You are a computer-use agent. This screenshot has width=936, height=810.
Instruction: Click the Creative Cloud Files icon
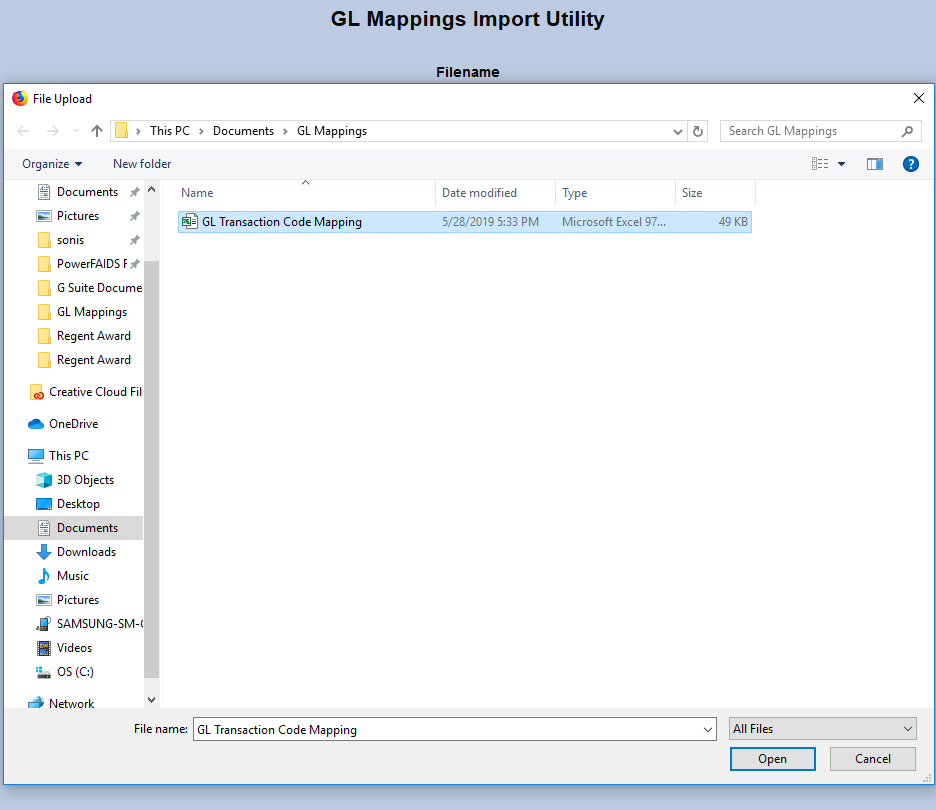36,392
